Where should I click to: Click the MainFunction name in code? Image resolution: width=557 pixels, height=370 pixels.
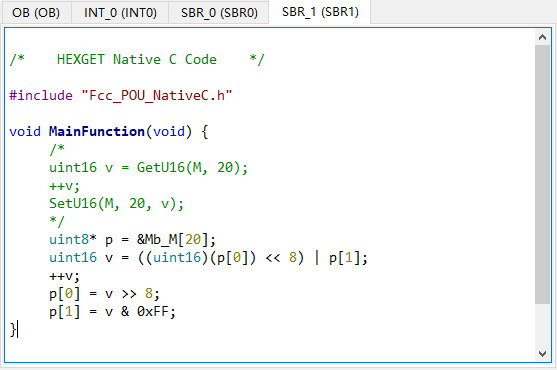click(97, 132)
